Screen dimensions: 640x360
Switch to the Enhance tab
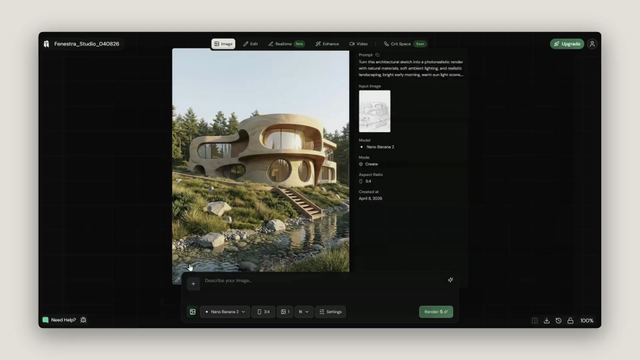coord(327,44)
